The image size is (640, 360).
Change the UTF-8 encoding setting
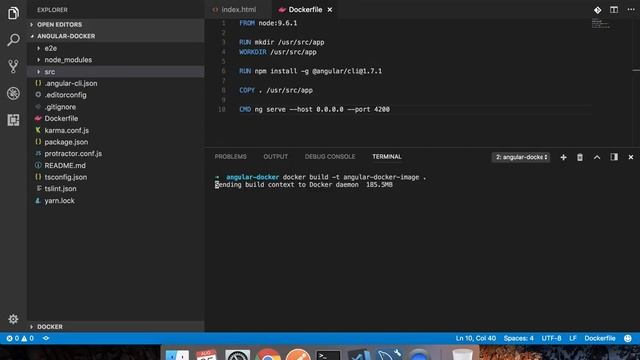[x=551, y=338]
